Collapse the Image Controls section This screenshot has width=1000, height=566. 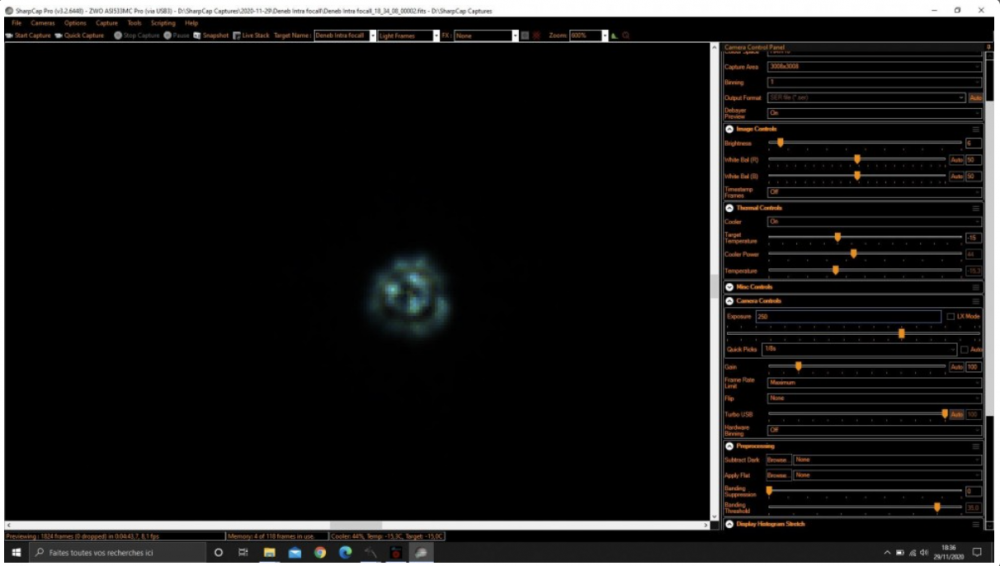(x=730, y=129)
